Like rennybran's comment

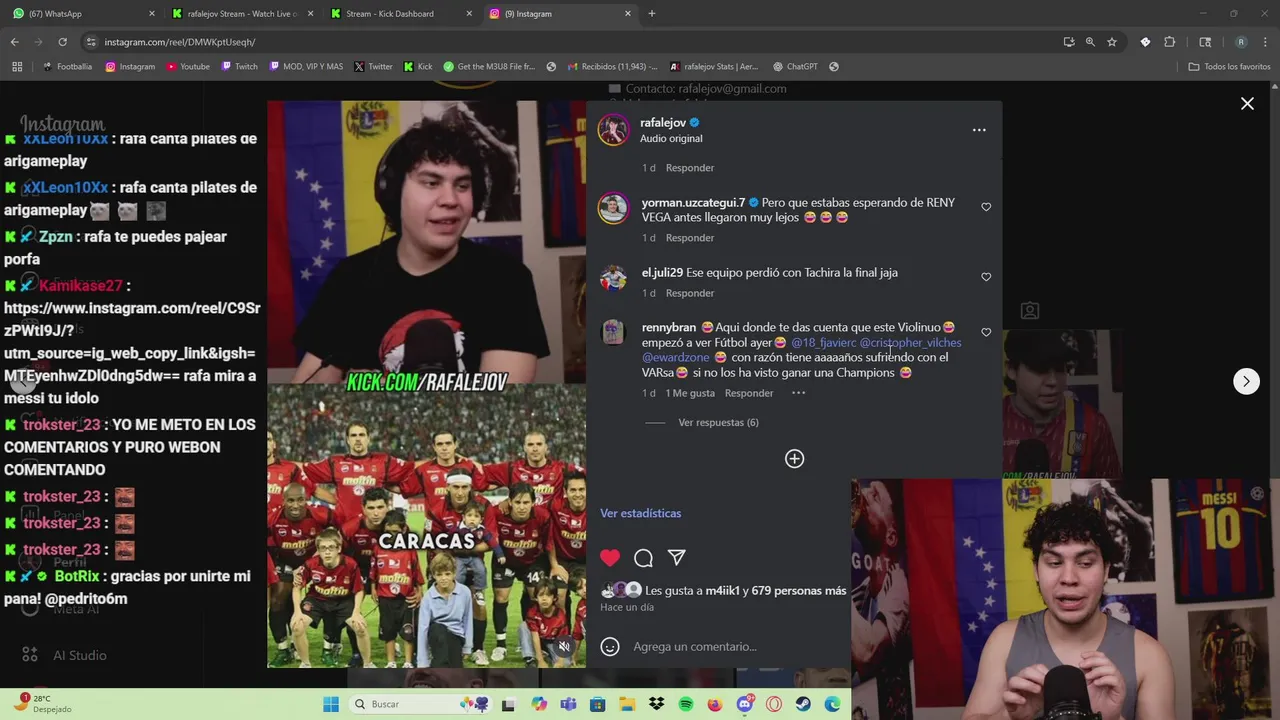[986, 332]
